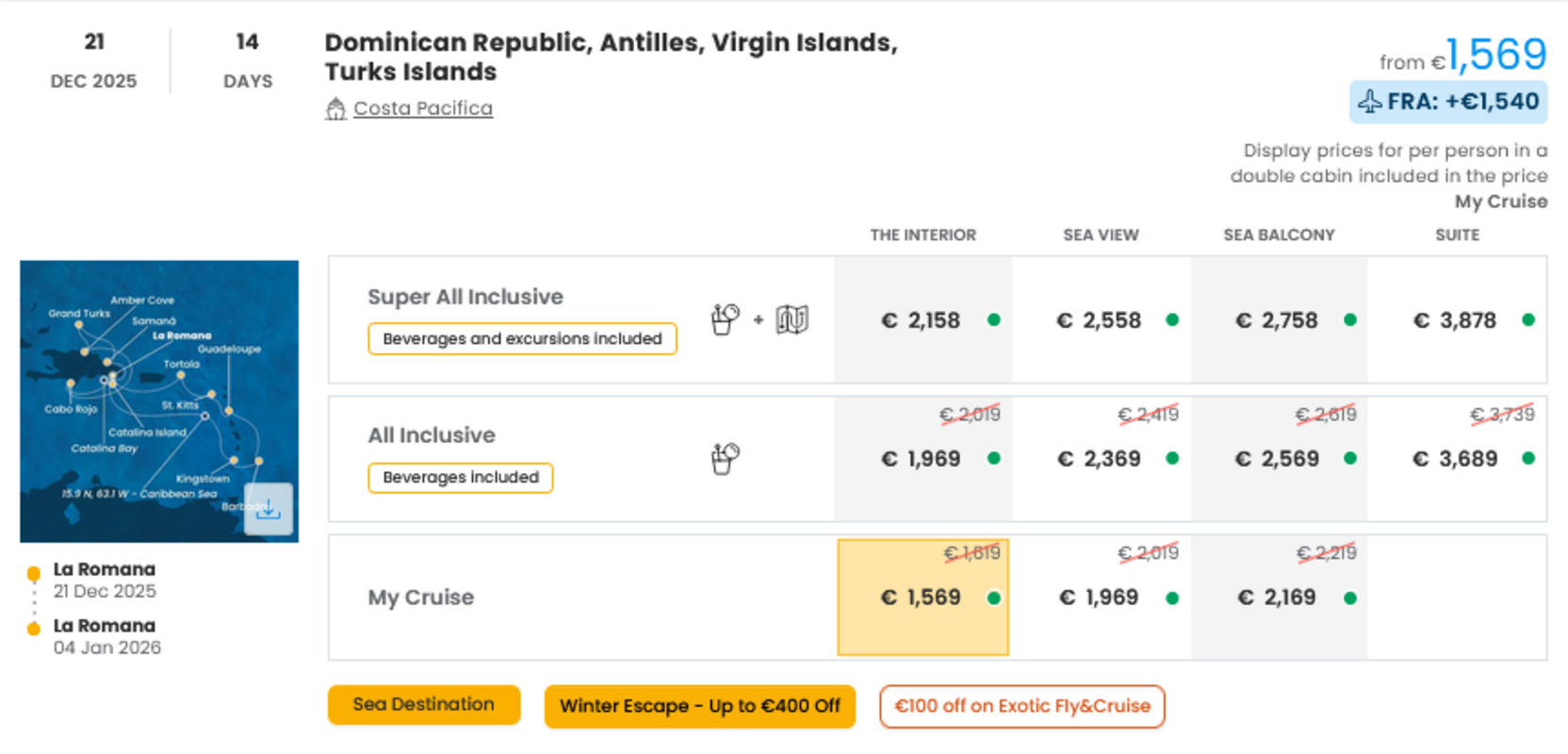Click the drinks icon in Super All Inclusive row
The width and height of the screenshot is (1568, 754).
click(725, 320)
